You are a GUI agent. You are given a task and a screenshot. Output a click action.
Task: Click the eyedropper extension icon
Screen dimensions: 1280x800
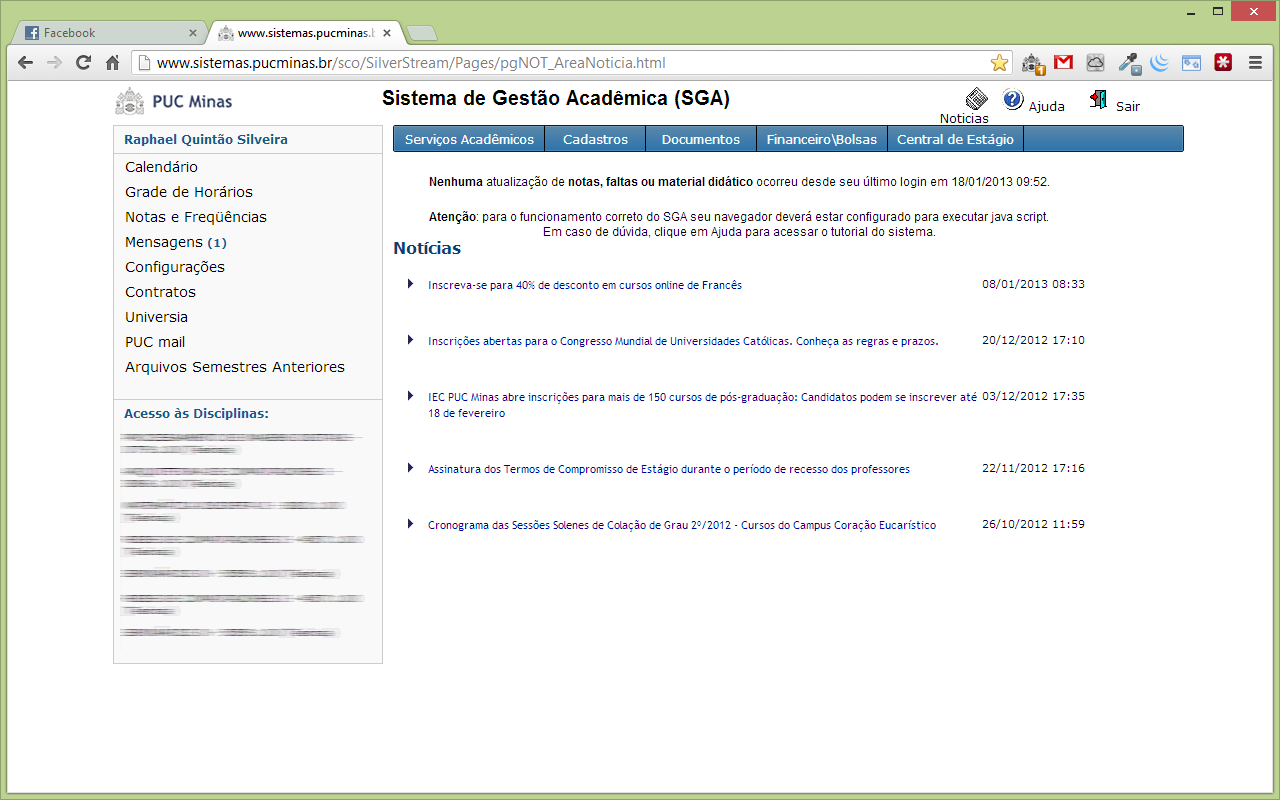tap(1130, 64)
